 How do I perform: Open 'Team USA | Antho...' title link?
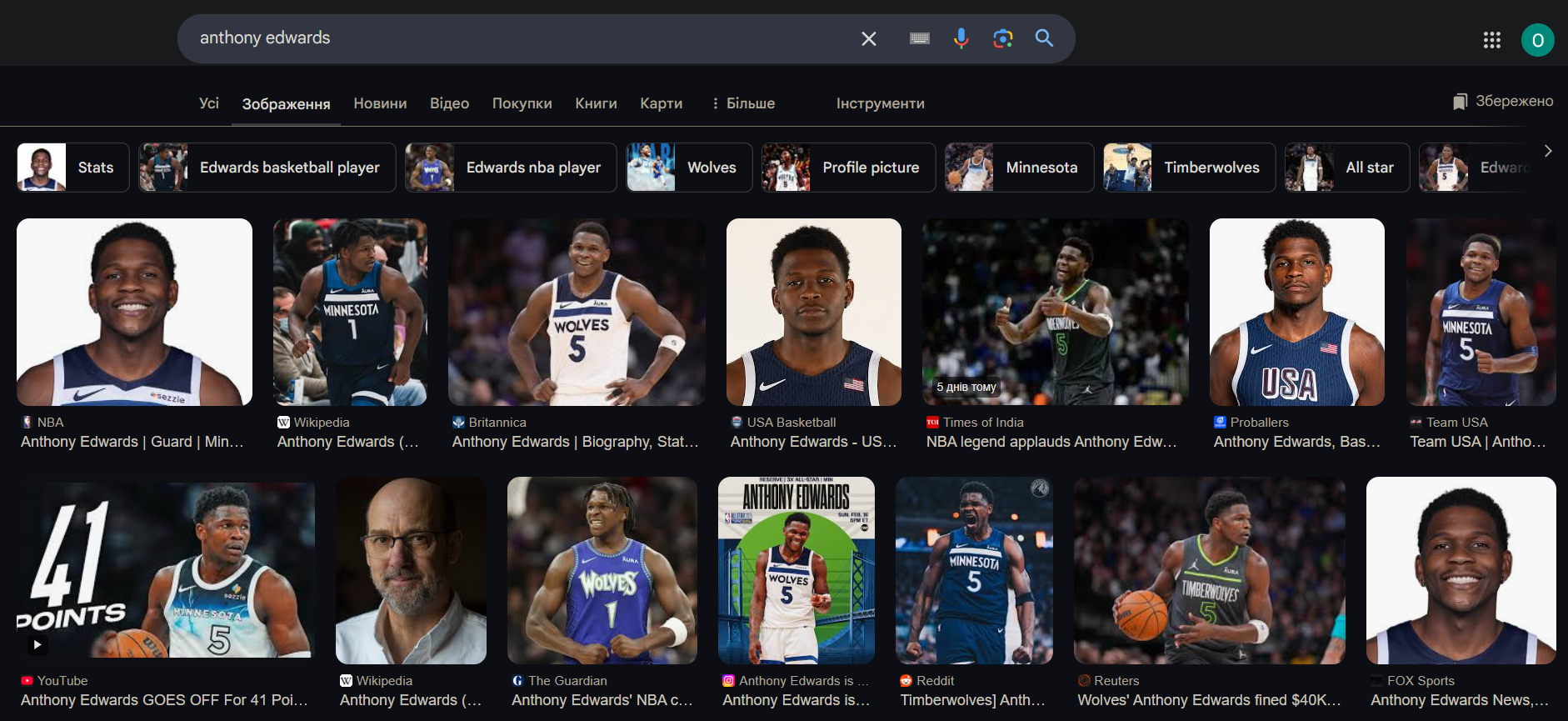click(1478, 442)
